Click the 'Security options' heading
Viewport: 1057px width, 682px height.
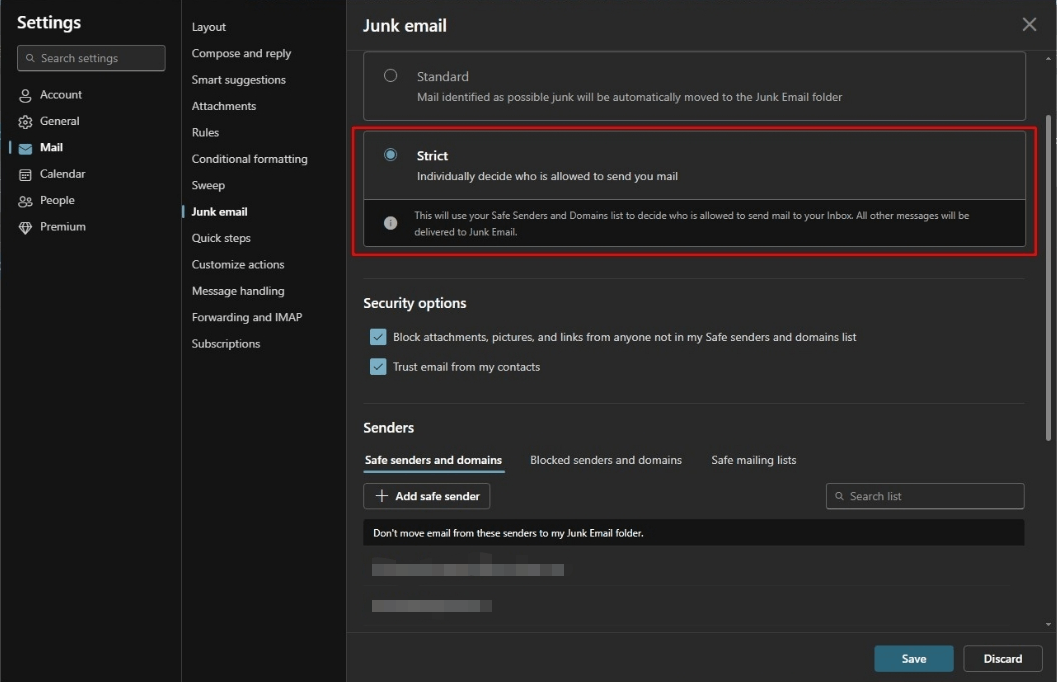[415, 303]
